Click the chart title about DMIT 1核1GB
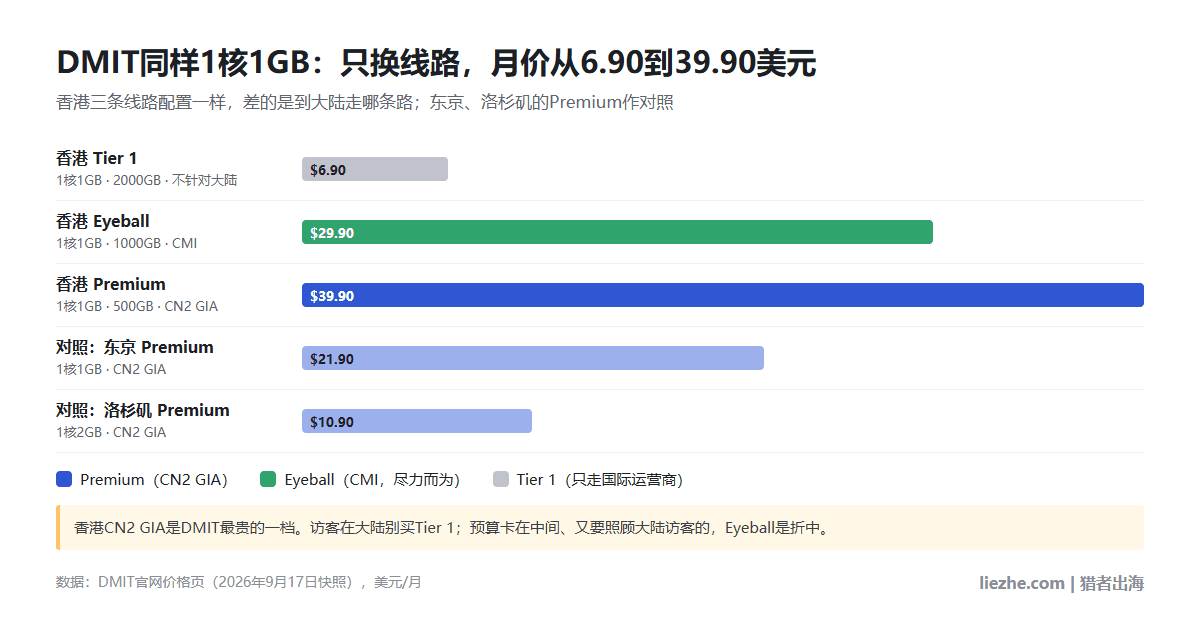 click(x=436, y=63)
